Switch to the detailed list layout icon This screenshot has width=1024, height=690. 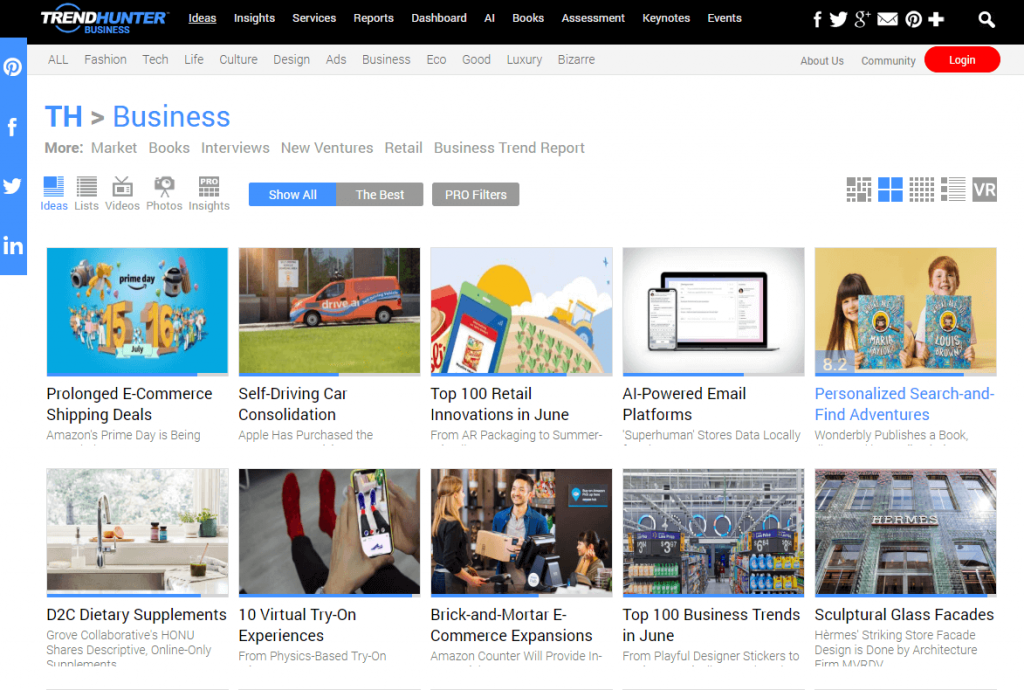tap(953, 190)
